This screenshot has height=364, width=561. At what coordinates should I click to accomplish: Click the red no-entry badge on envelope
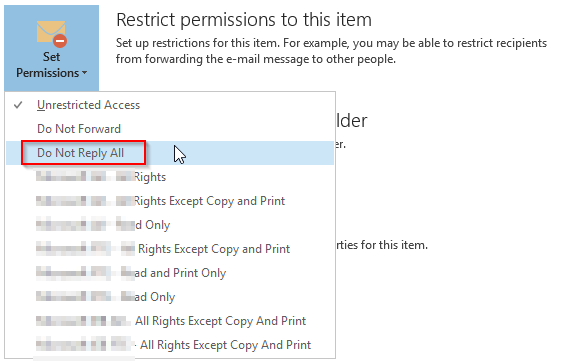(60, 41)
